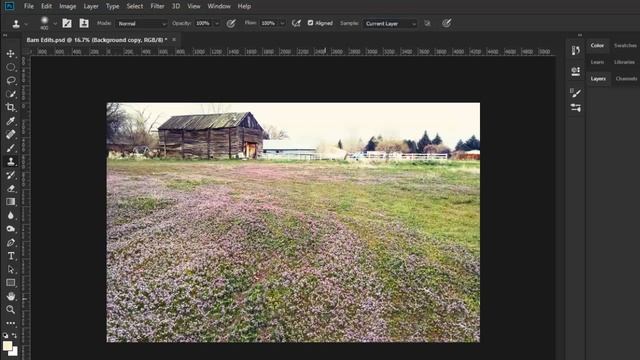The height and width of the screenshot is (360, 640).
Task: Select the Brush tool in toolbar
Action: tap(11, 148)
